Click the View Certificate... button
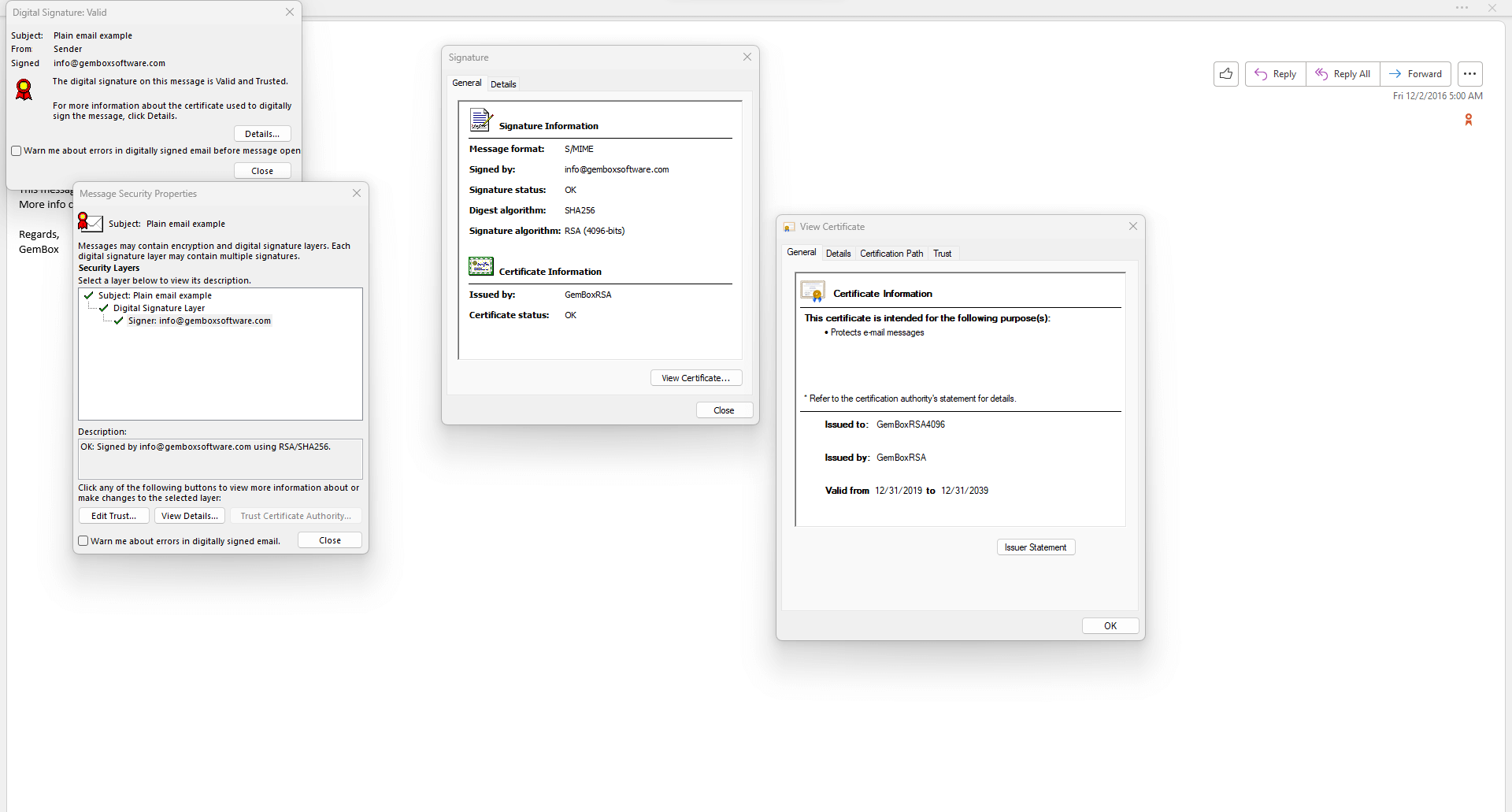1512x812 pixels. click(x=695, y=378)
